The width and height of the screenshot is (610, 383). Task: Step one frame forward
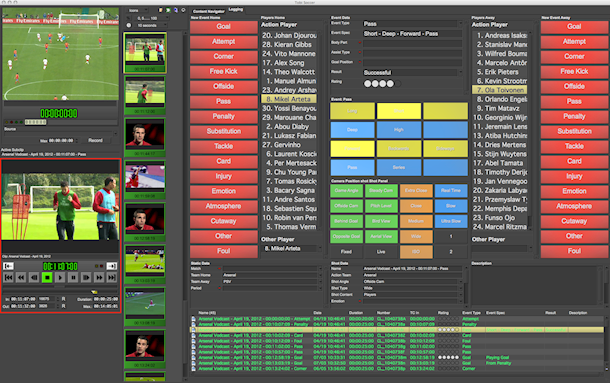click(x=86, y=278)
